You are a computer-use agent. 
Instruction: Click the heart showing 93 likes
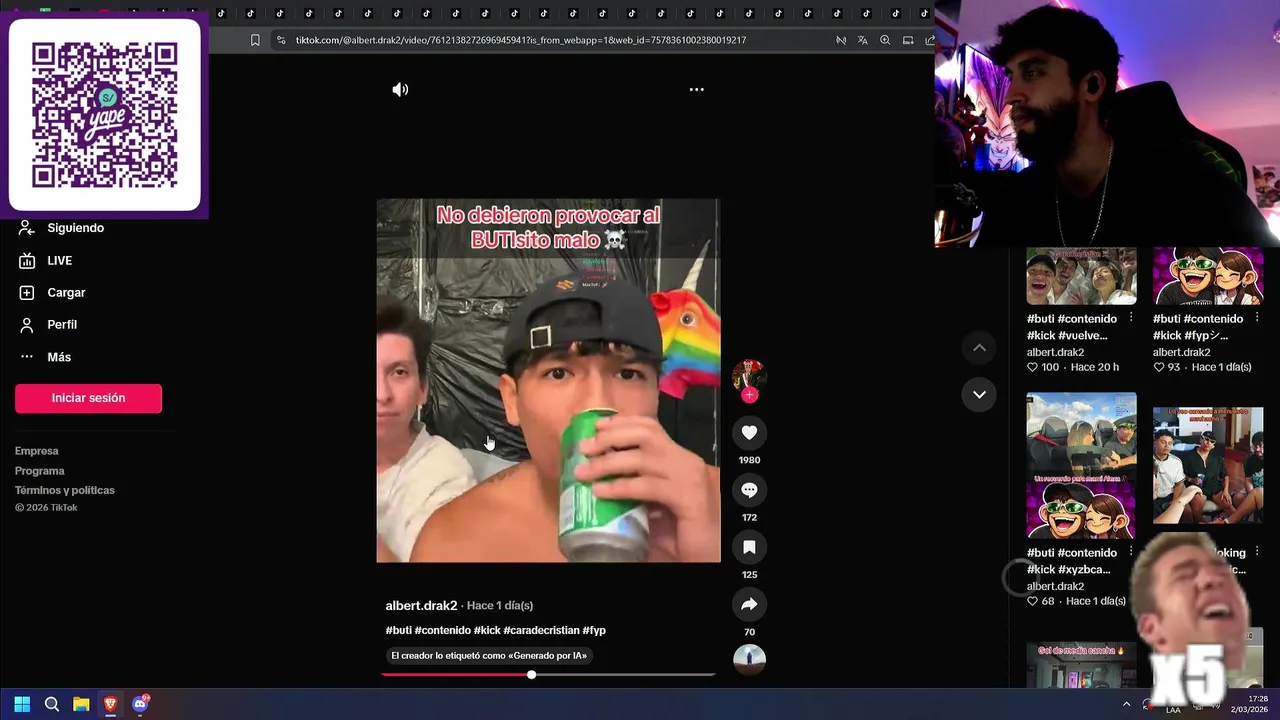(x=1158, y=367)
